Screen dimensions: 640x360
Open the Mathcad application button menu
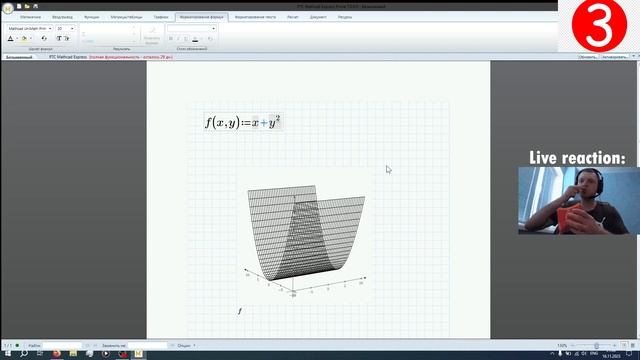[x=7, y=8]
